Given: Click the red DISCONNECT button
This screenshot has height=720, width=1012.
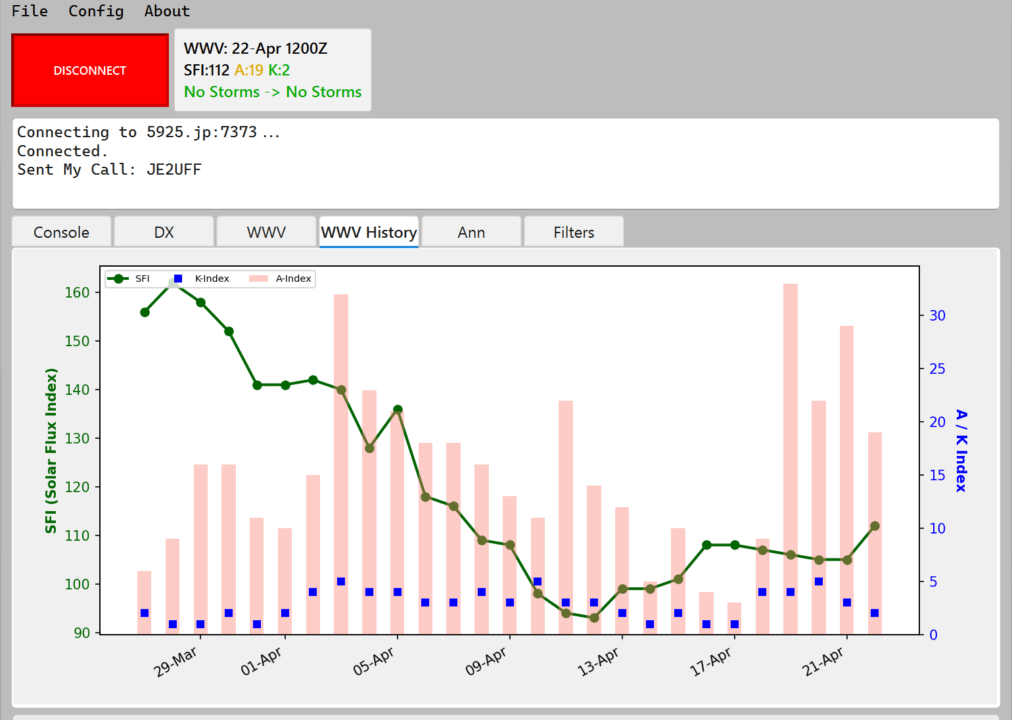Looking at the screenshot, I should (90, 70).
